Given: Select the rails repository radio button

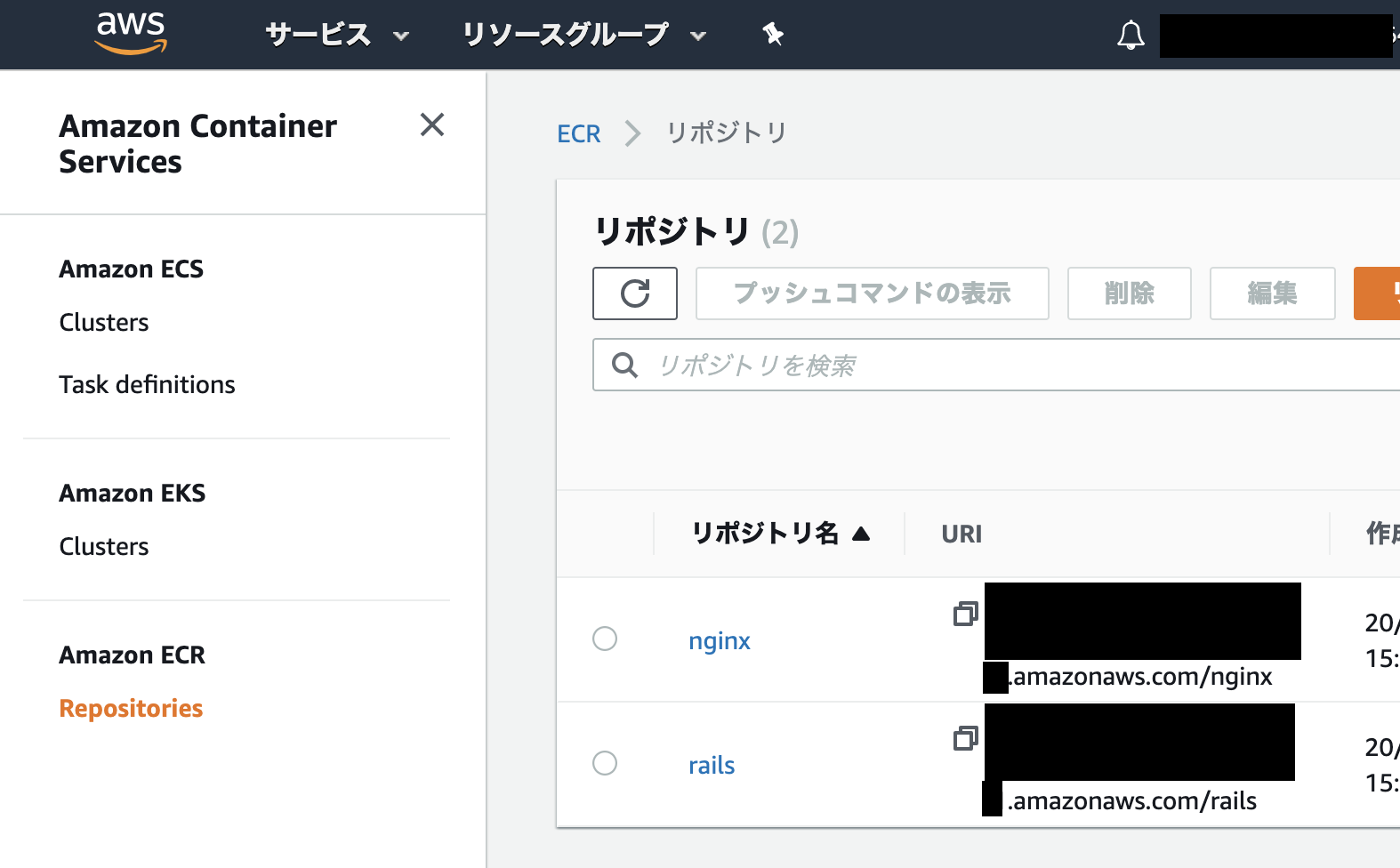Looking at the screenshot, I should 605,763.
